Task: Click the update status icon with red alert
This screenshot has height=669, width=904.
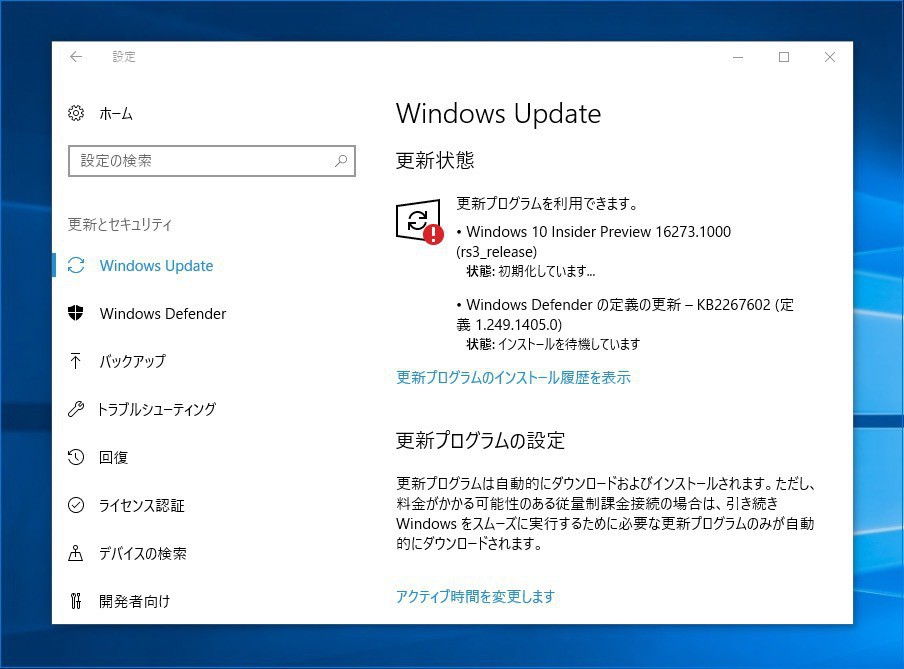Action: coord(420,221)
